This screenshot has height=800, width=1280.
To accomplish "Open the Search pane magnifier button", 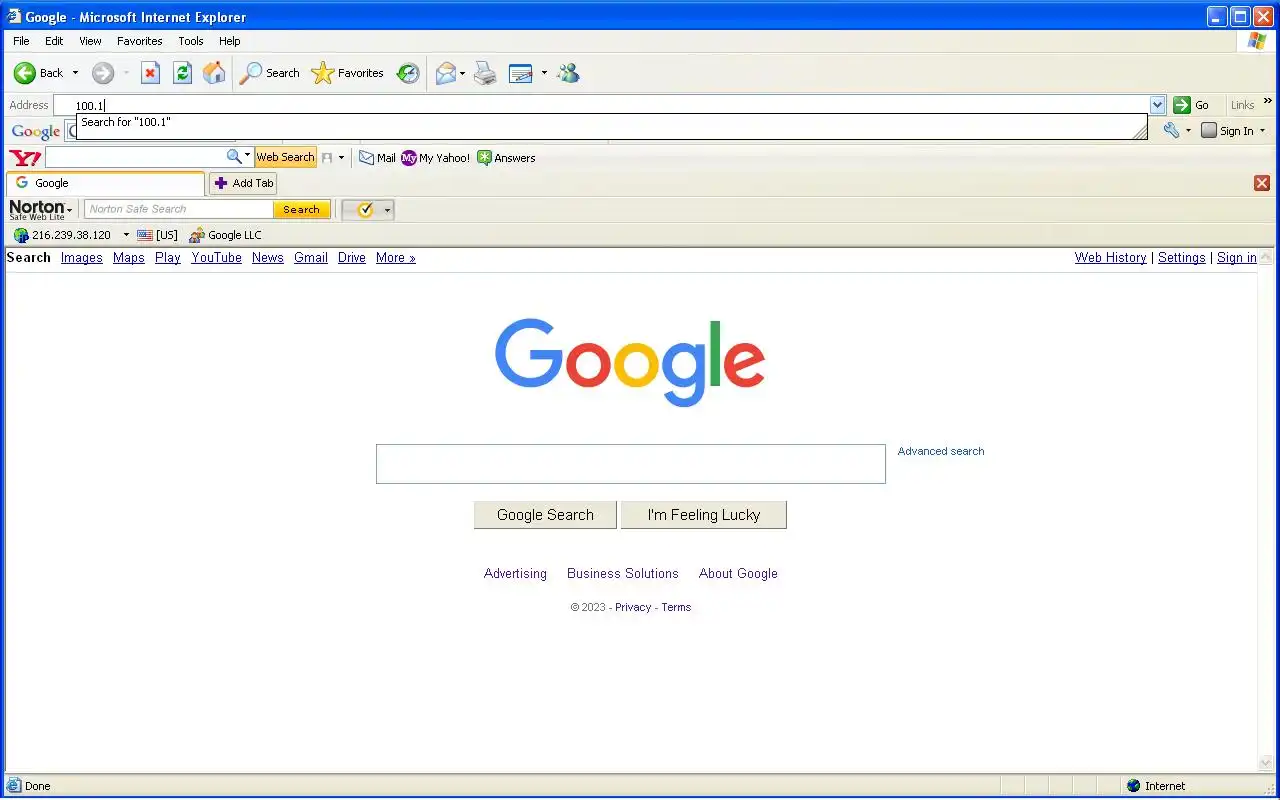I will (x=270, y=73).
